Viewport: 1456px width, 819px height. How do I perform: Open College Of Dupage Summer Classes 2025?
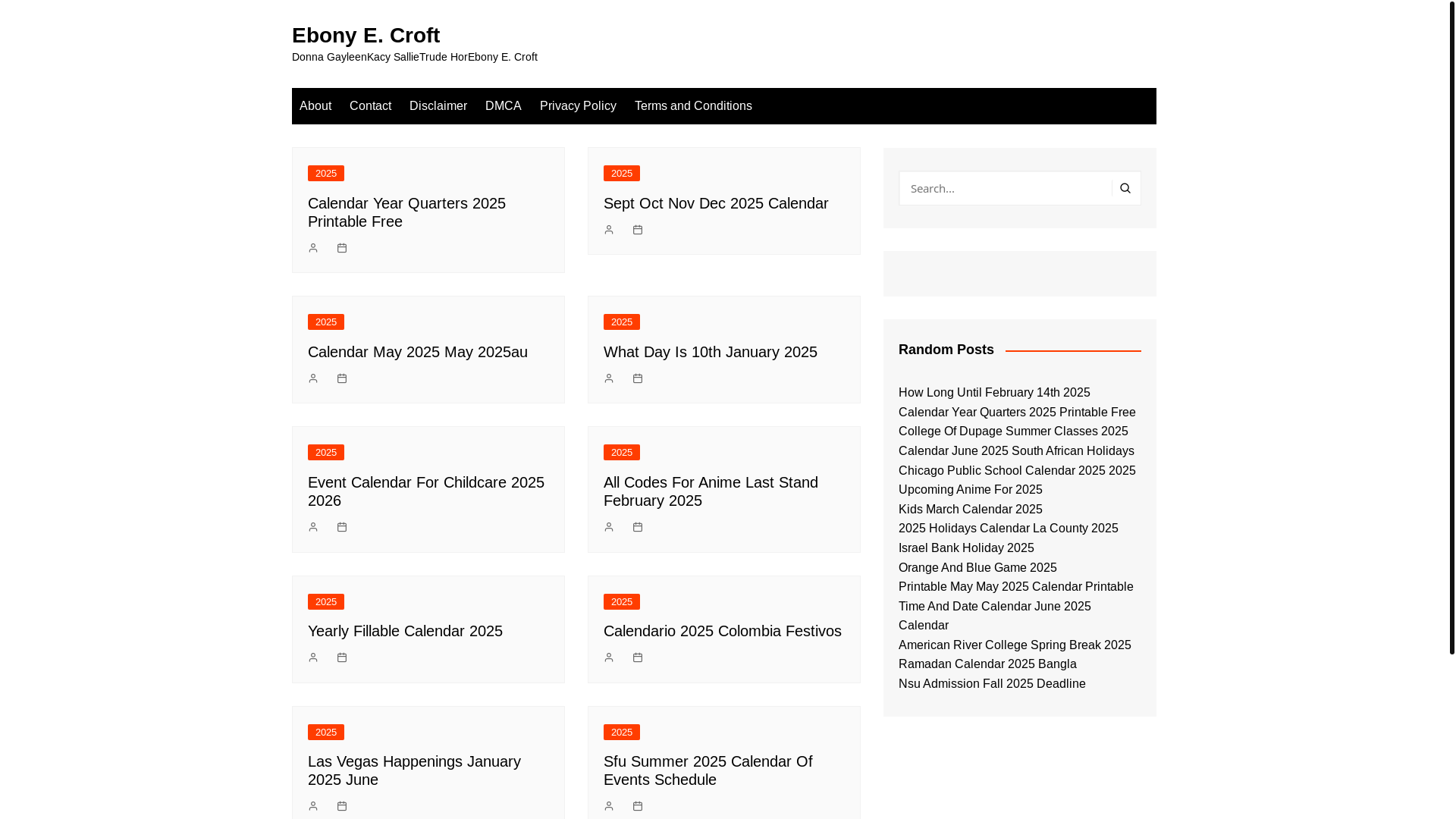[1013, 431]
